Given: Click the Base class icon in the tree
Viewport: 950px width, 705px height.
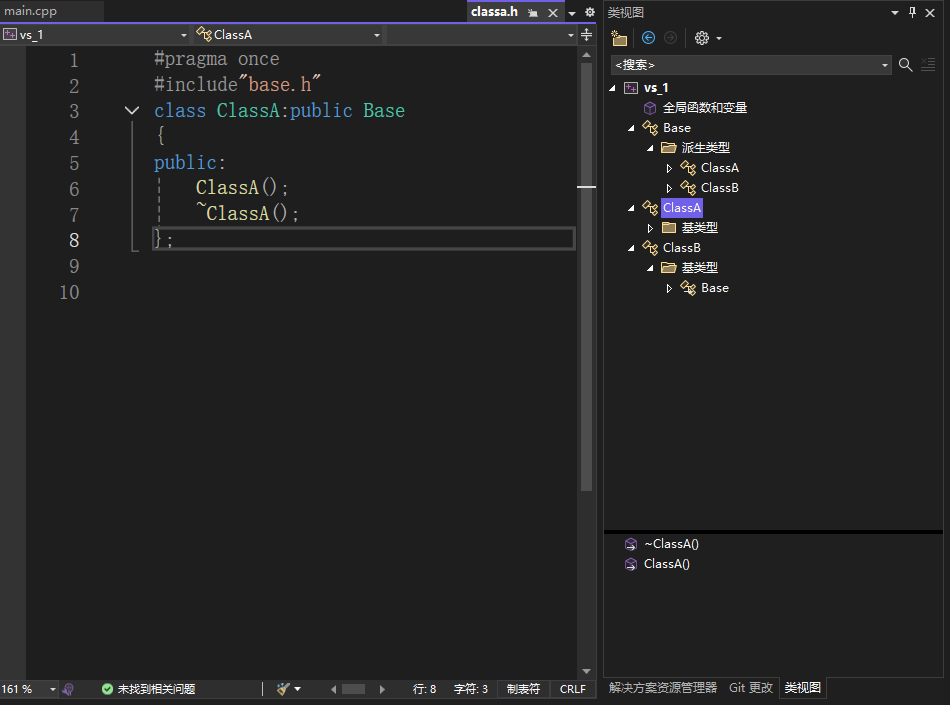Looking at the screenshot, I should coord(650,128).
